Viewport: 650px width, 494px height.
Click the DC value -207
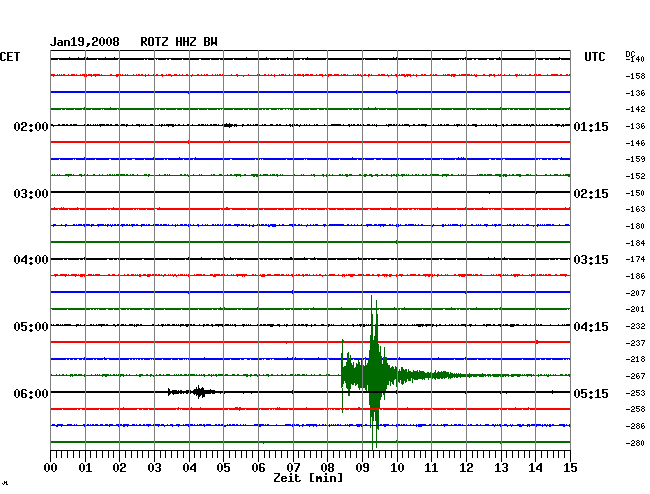click(635, 293)
